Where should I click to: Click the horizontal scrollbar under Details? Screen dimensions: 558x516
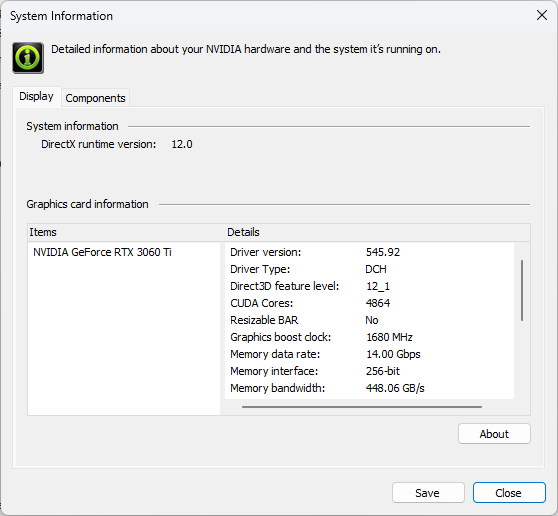[362, 406]
